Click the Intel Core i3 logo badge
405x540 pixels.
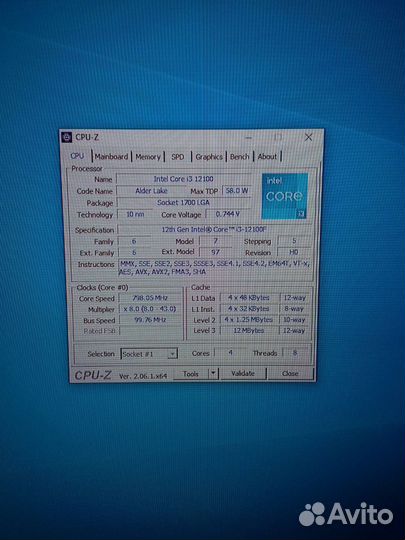click(x=284, y=196)
